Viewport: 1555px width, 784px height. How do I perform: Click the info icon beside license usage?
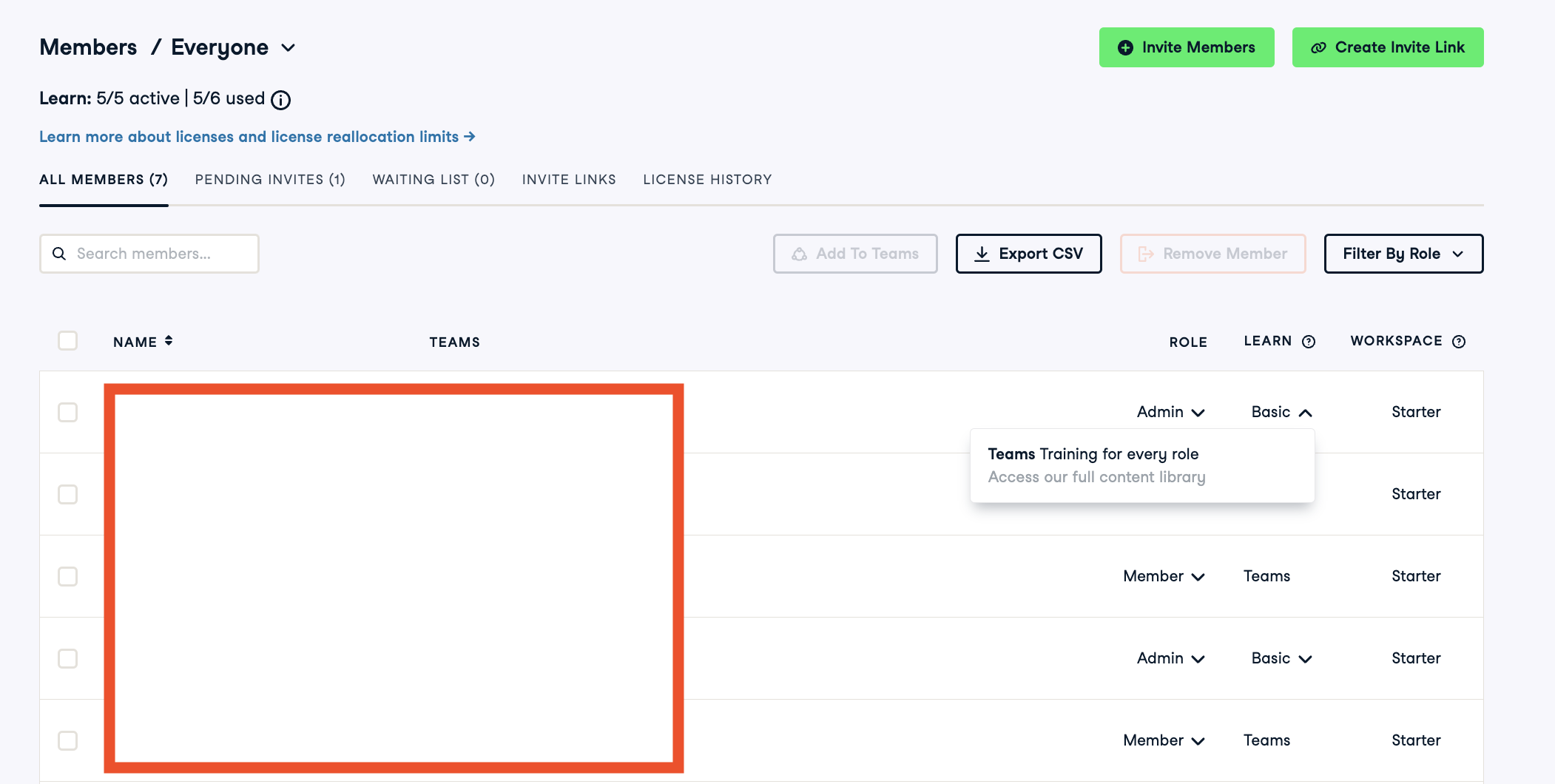(280, 100)
